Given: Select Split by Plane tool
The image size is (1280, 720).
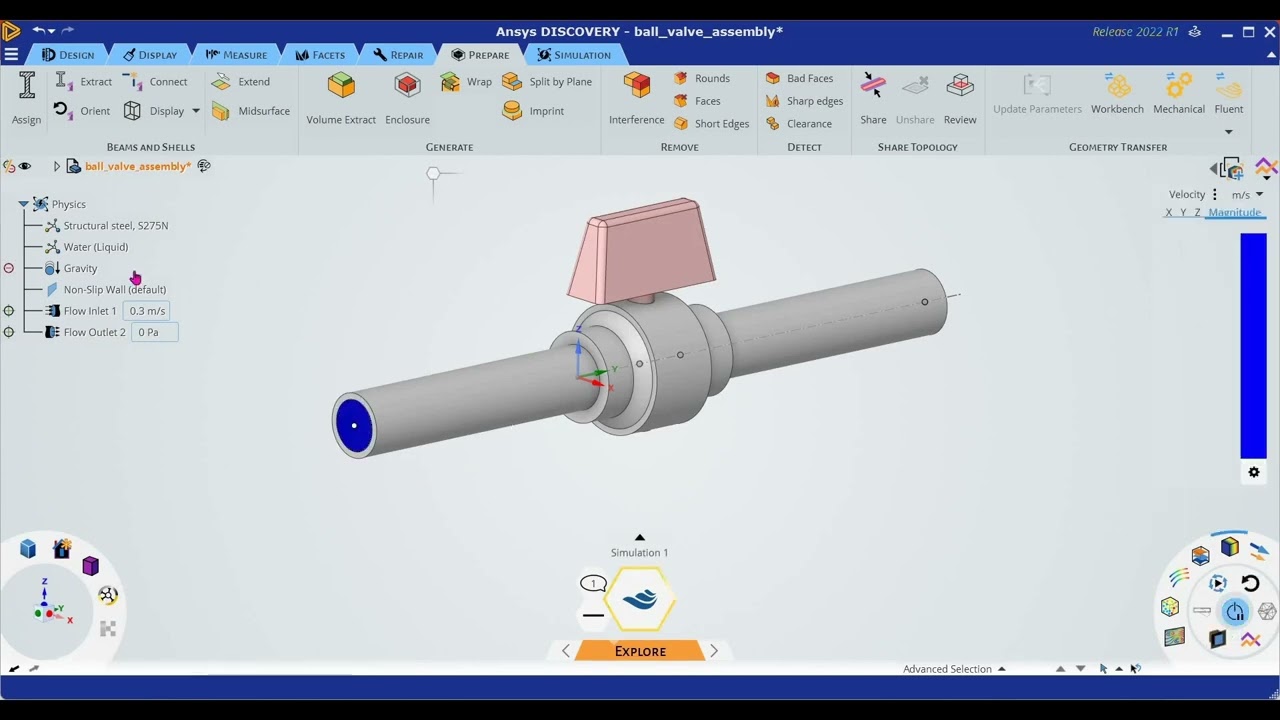Looking at the screenshot, I should [547, 82].
